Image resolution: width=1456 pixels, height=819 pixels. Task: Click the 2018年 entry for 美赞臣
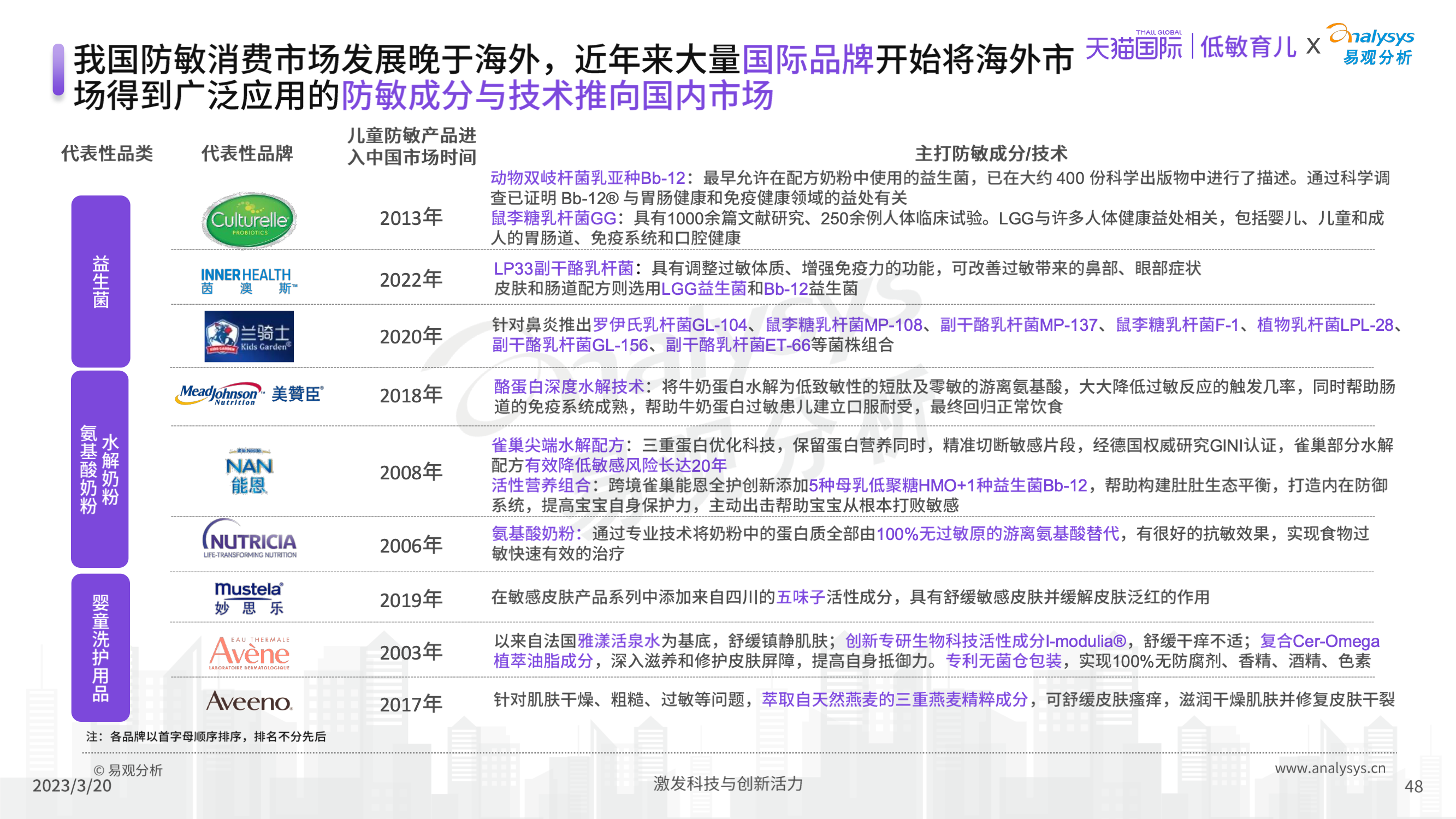pyautogui.click(x=411, y=395)
